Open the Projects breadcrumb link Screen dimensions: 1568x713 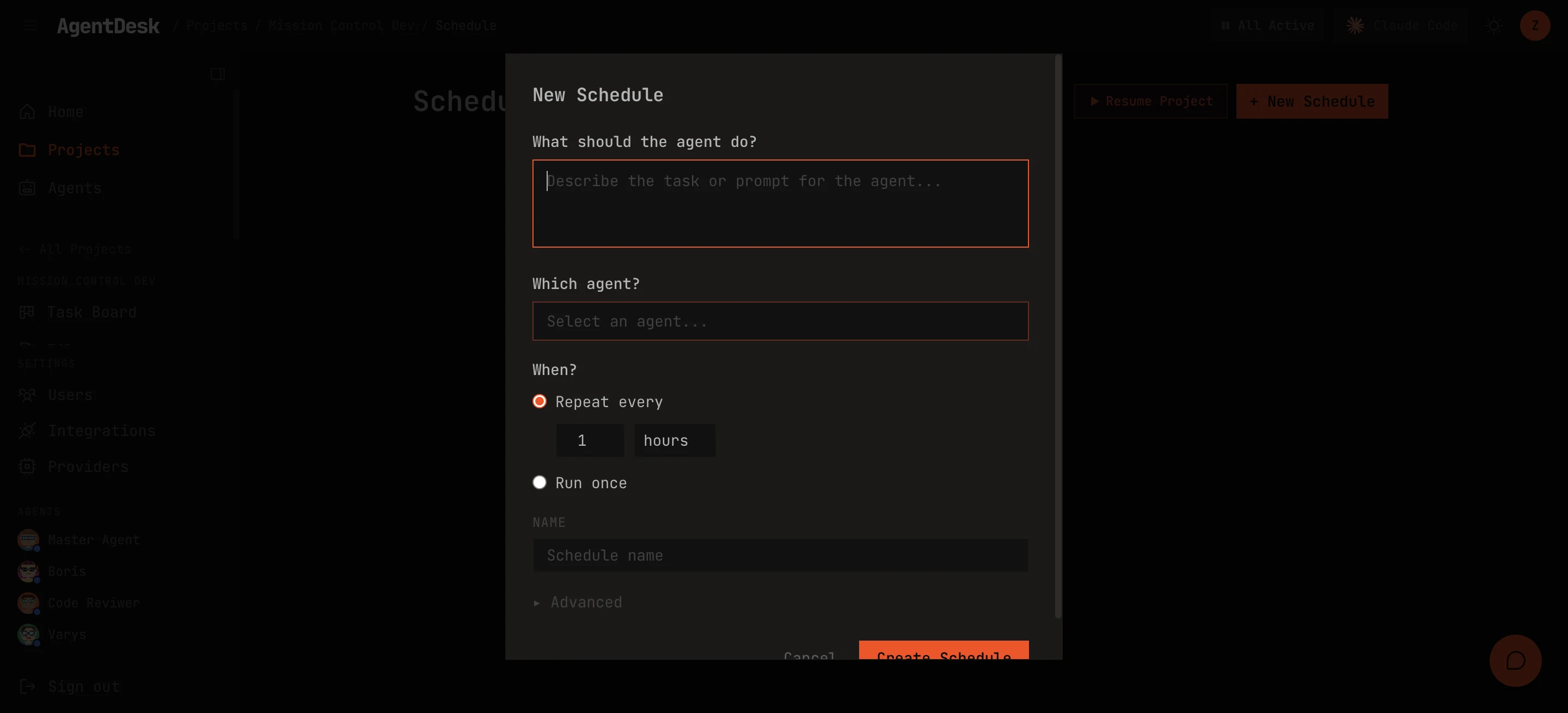point(217,26)
